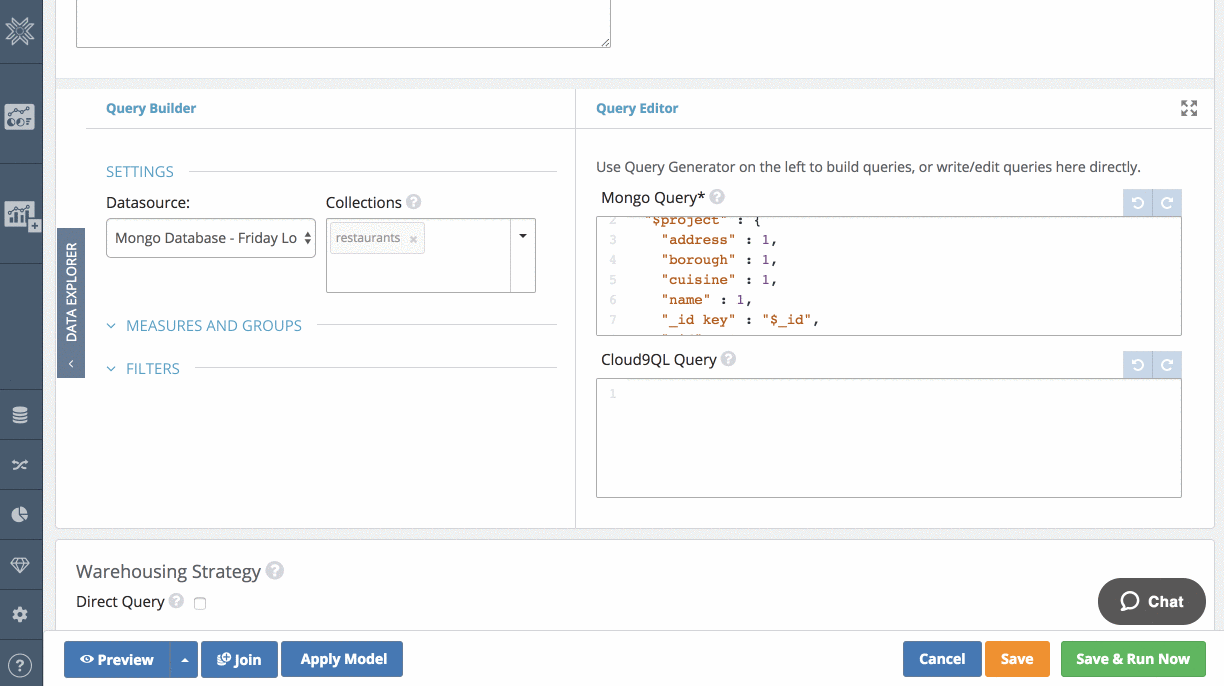The height and width of the screenshot is (686, 1224).
Task: Open the Knowi logo home icon
Action: pos(20,32)
